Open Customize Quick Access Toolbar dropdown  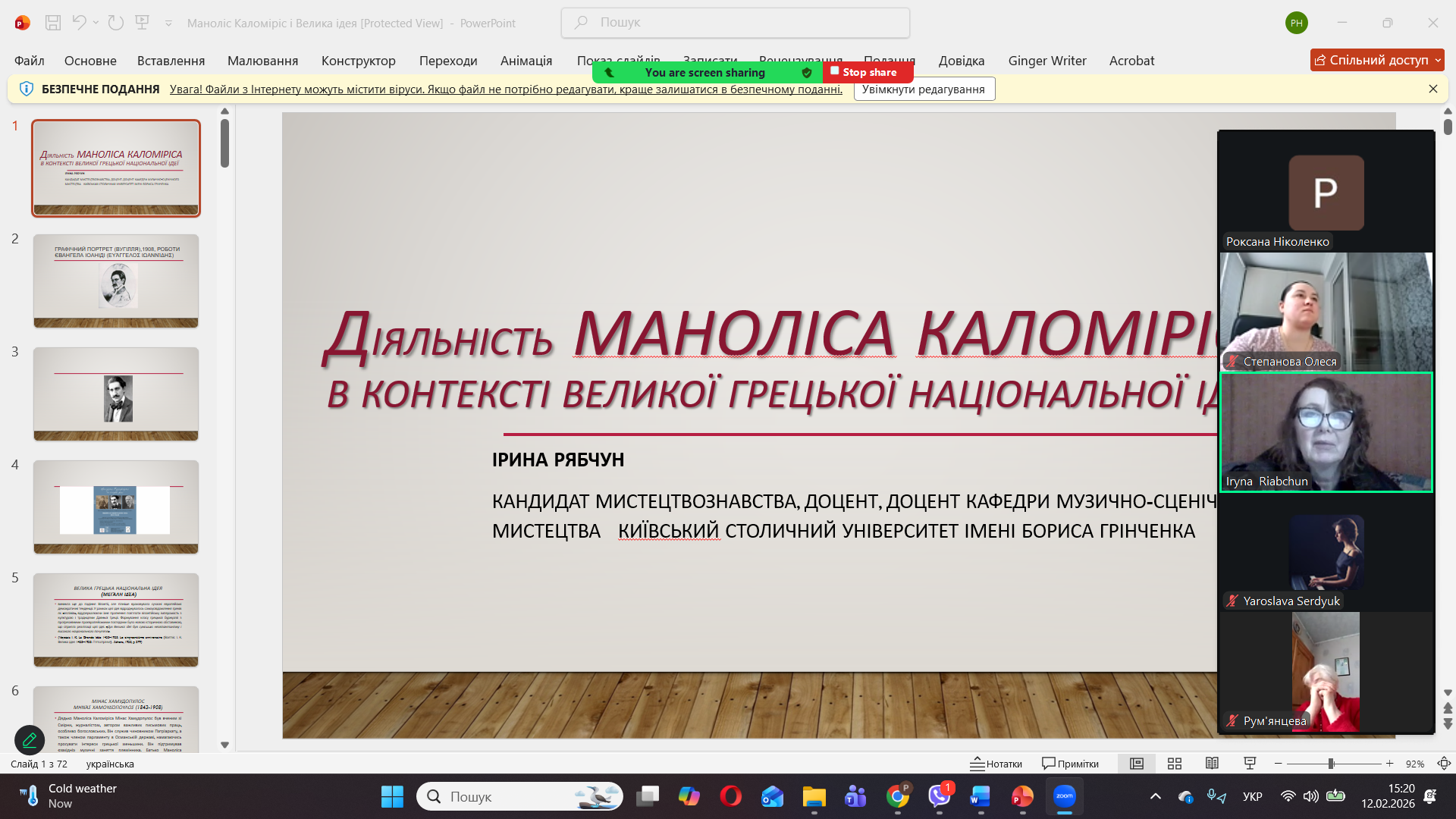click(x=168, y=24)
